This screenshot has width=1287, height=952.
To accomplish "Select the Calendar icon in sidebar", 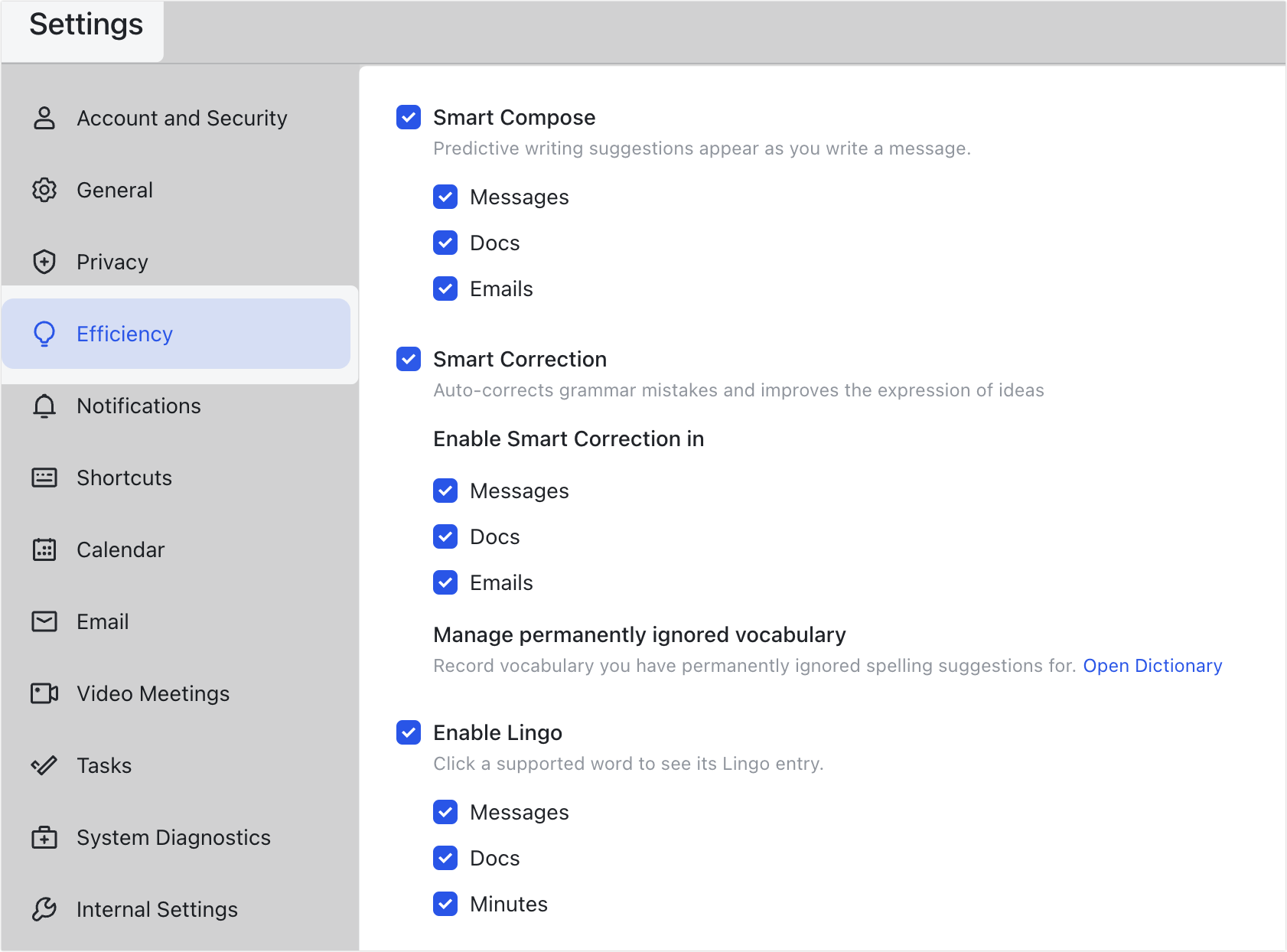I will click(44, 549).
